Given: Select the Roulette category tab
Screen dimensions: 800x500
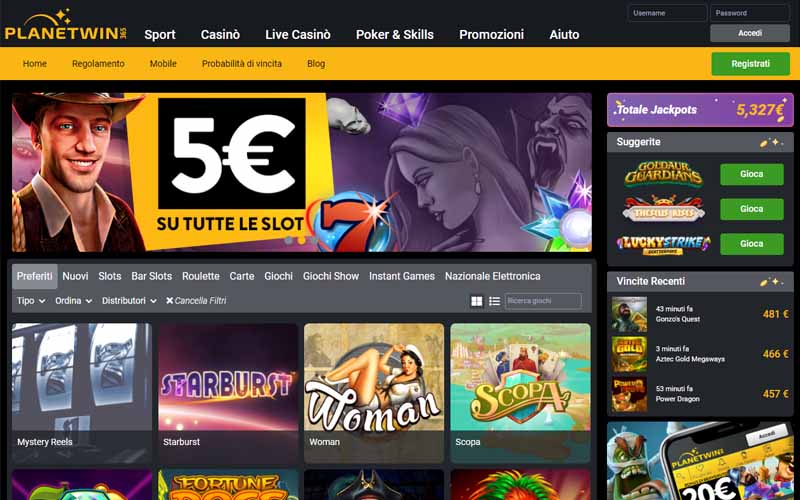Looking at the screenshot, I should click(201, 276).
